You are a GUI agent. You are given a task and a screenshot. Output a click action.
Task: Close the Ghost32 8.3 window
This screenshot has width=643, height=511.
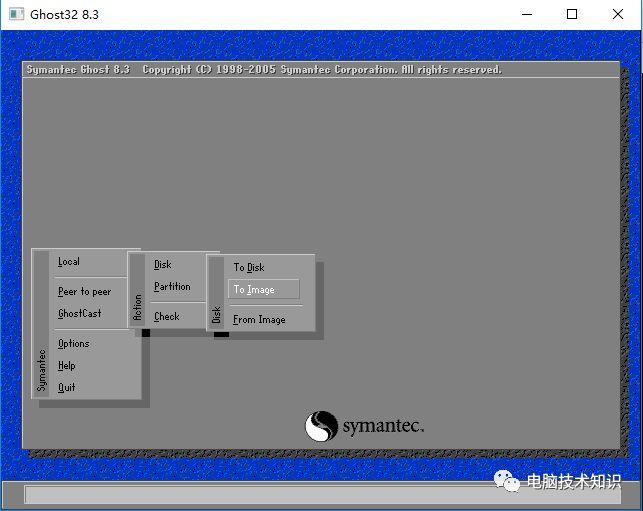(x=618, y=14)
